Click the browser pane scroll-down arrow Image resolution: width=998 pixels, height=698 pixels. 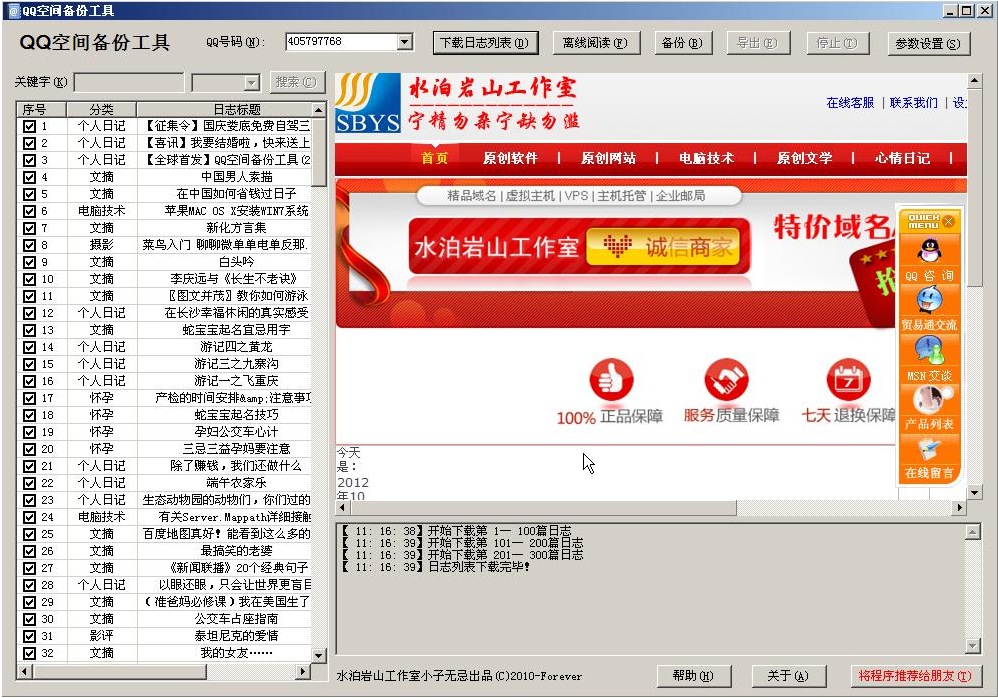pyautogui.click(x=974, y=493)
